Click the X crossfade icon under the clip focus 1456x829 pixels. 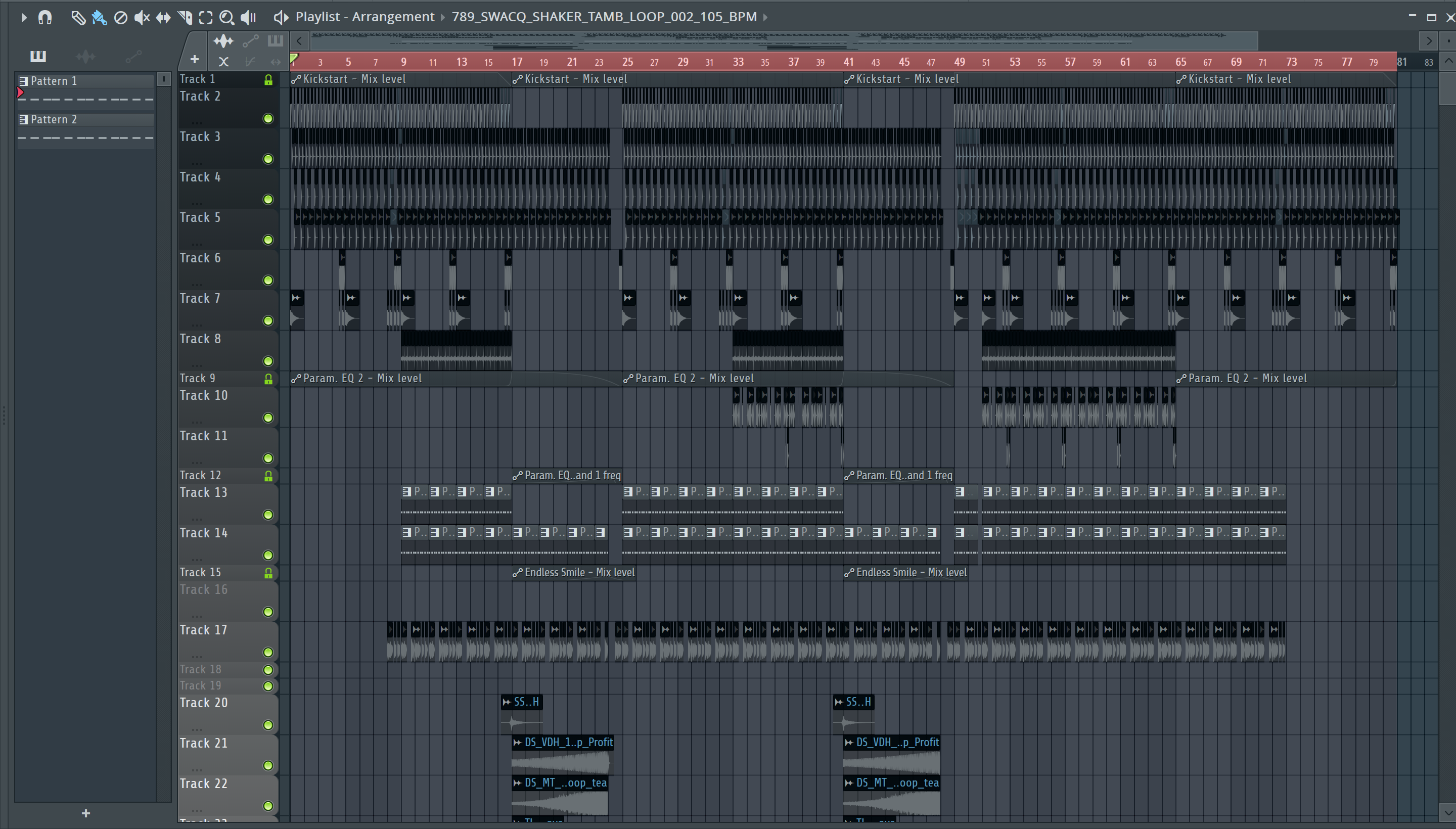click(x=224, y=62)
